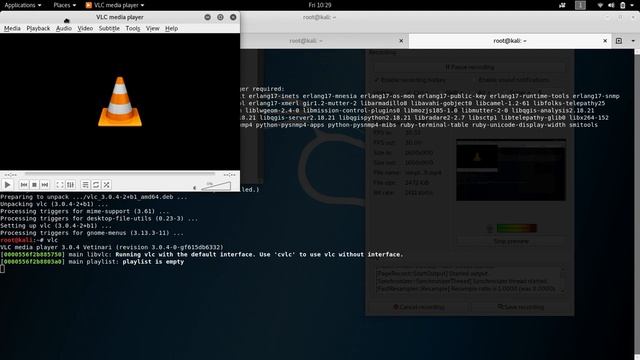Mute audio with VLC speaker icon
Viewport: 640px width, 360px height.
click(x=195, y=188)
